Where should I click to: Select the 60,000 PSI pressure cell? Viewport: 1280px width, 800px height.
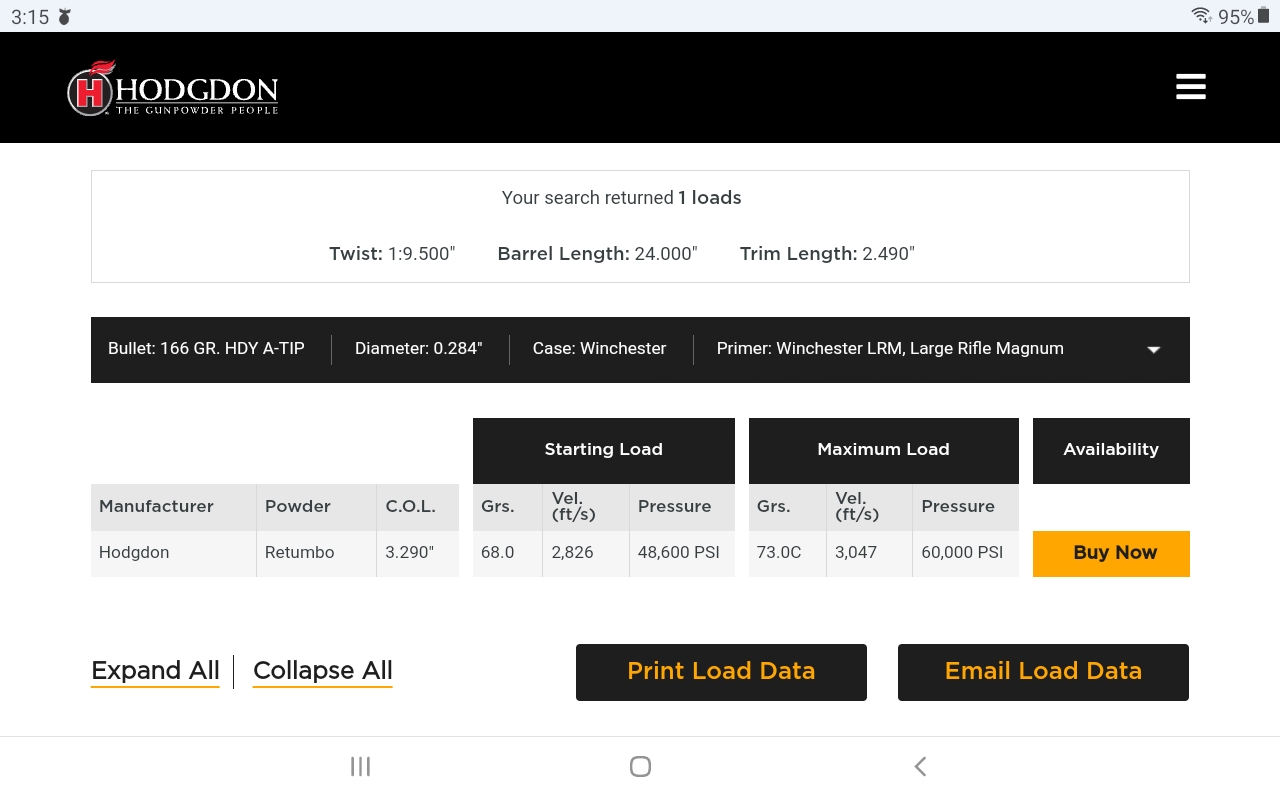click(966, 553)
